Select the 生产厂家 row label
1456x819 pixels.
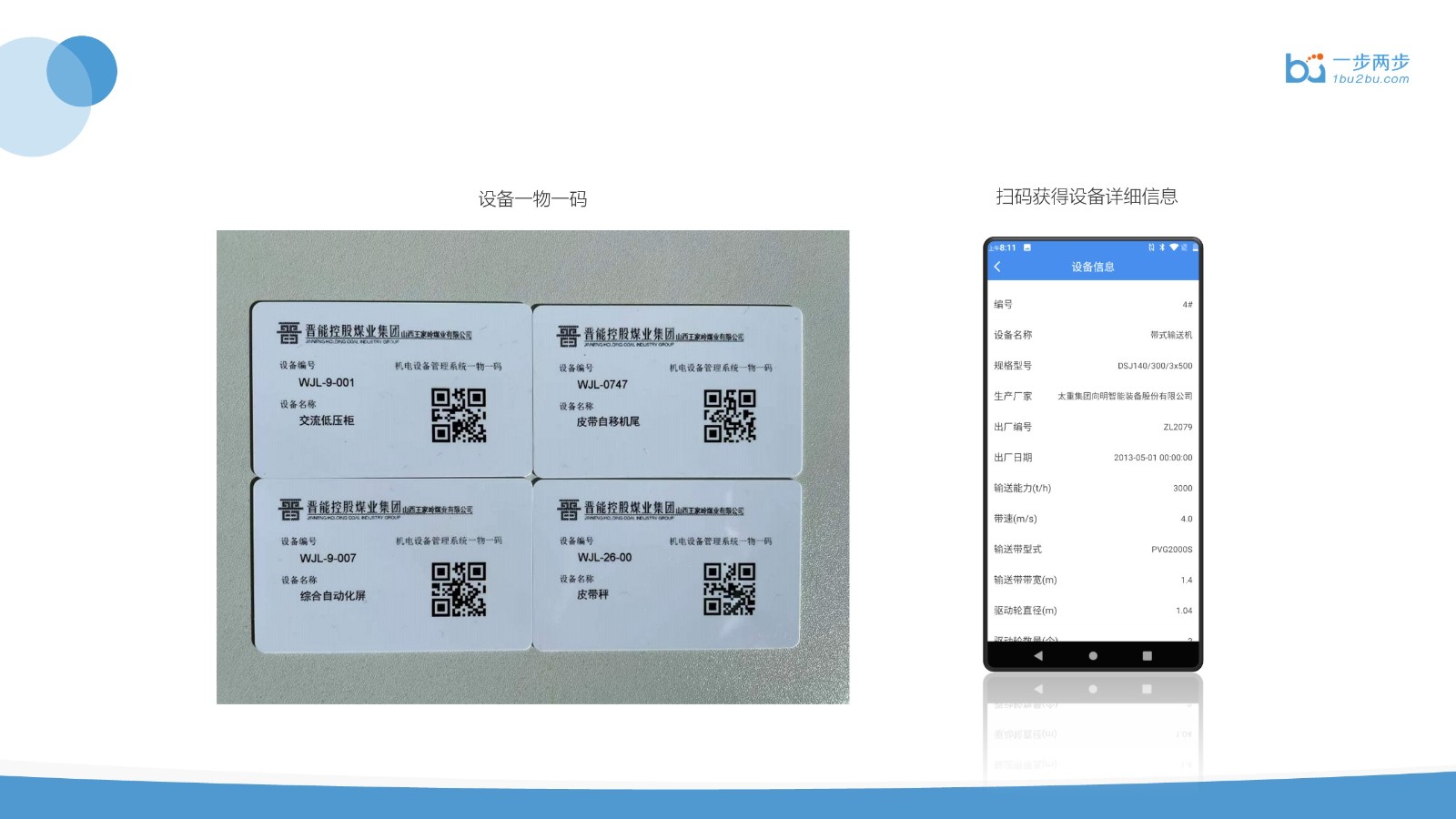tap(1013, 396)
